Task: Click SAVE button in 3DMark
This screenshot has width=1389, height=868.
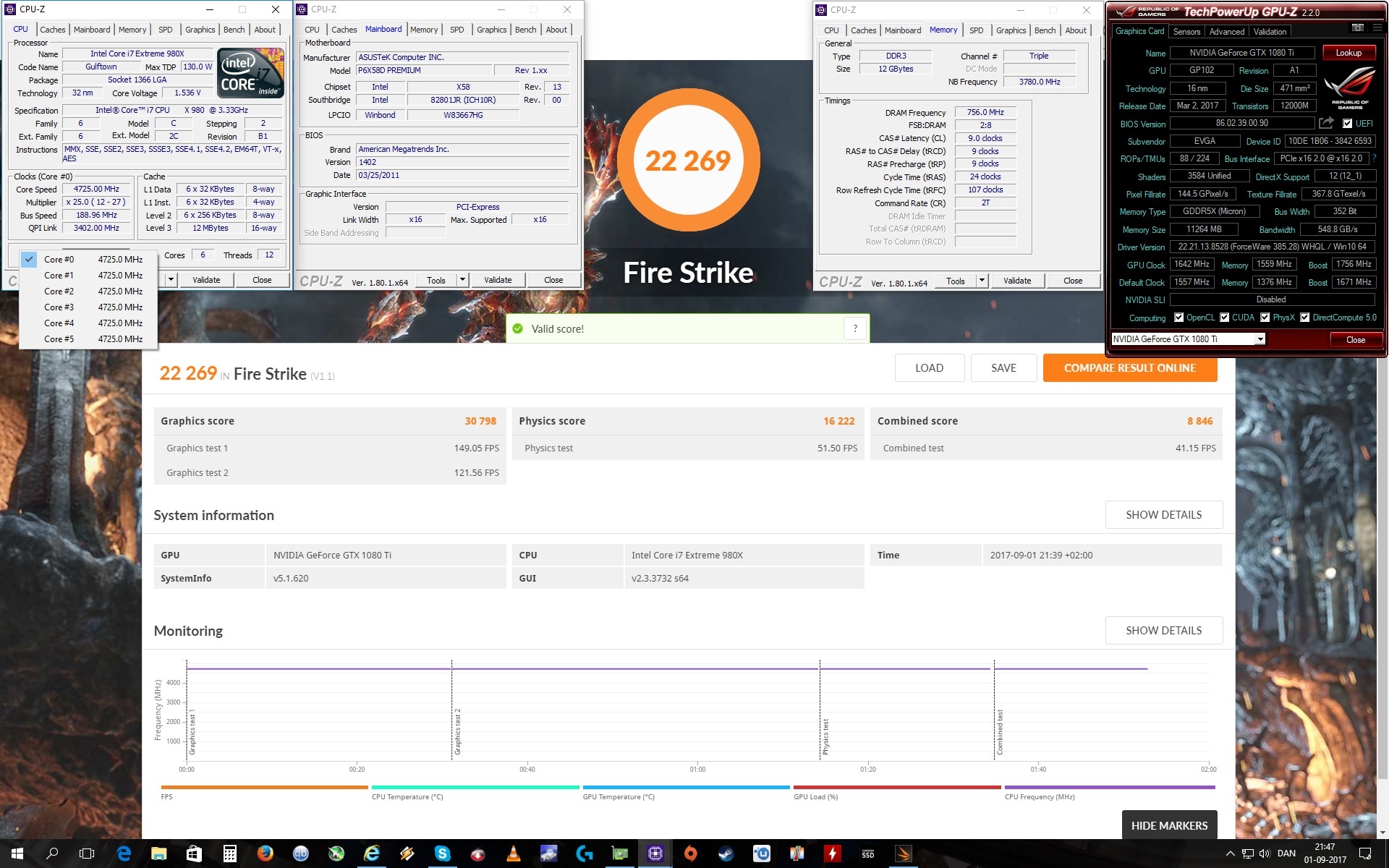Action: tap(1003, 368)
